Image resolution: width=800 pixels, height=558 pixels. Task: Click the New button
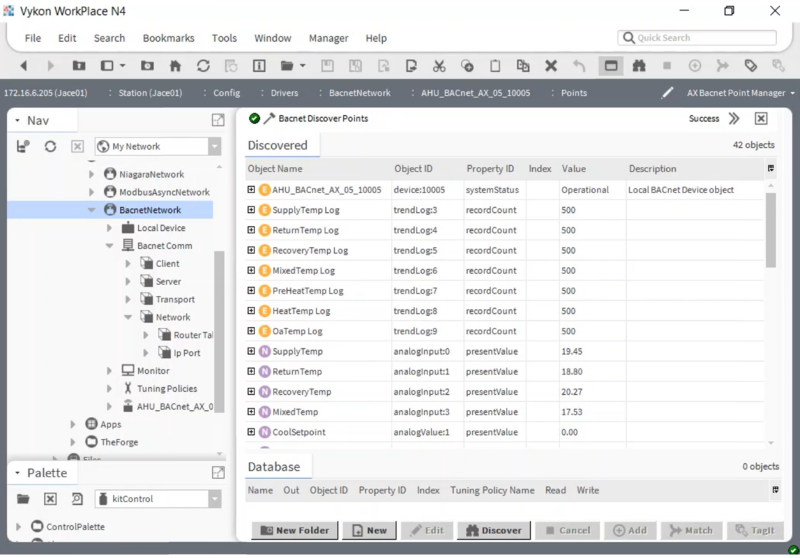[x=369, y=530]
